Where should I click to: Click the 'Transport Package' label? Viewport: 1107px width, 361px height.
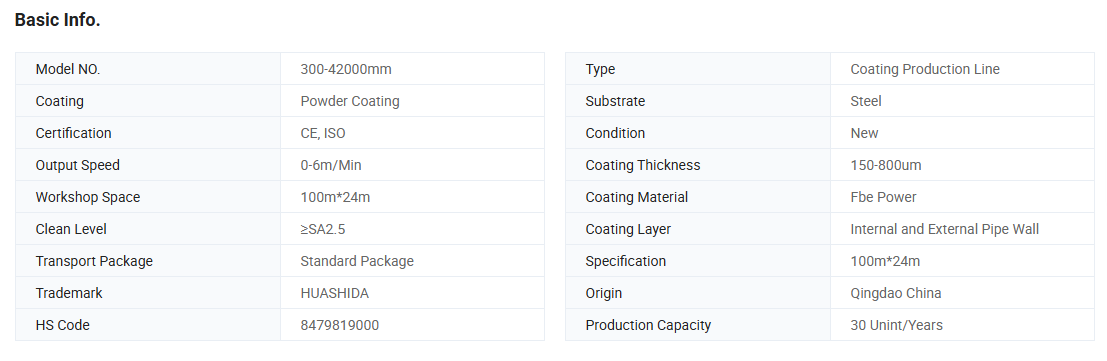click(94, 261)
